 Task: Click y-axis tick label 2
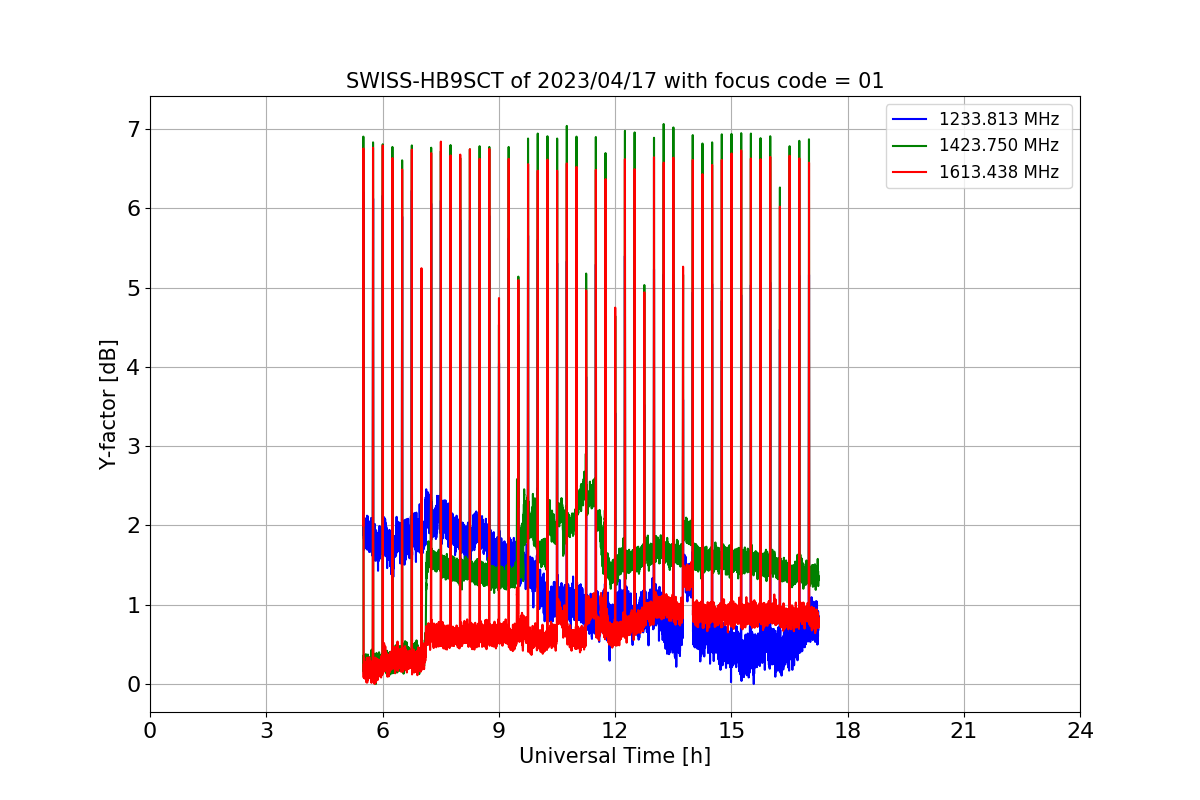[133, 526]
